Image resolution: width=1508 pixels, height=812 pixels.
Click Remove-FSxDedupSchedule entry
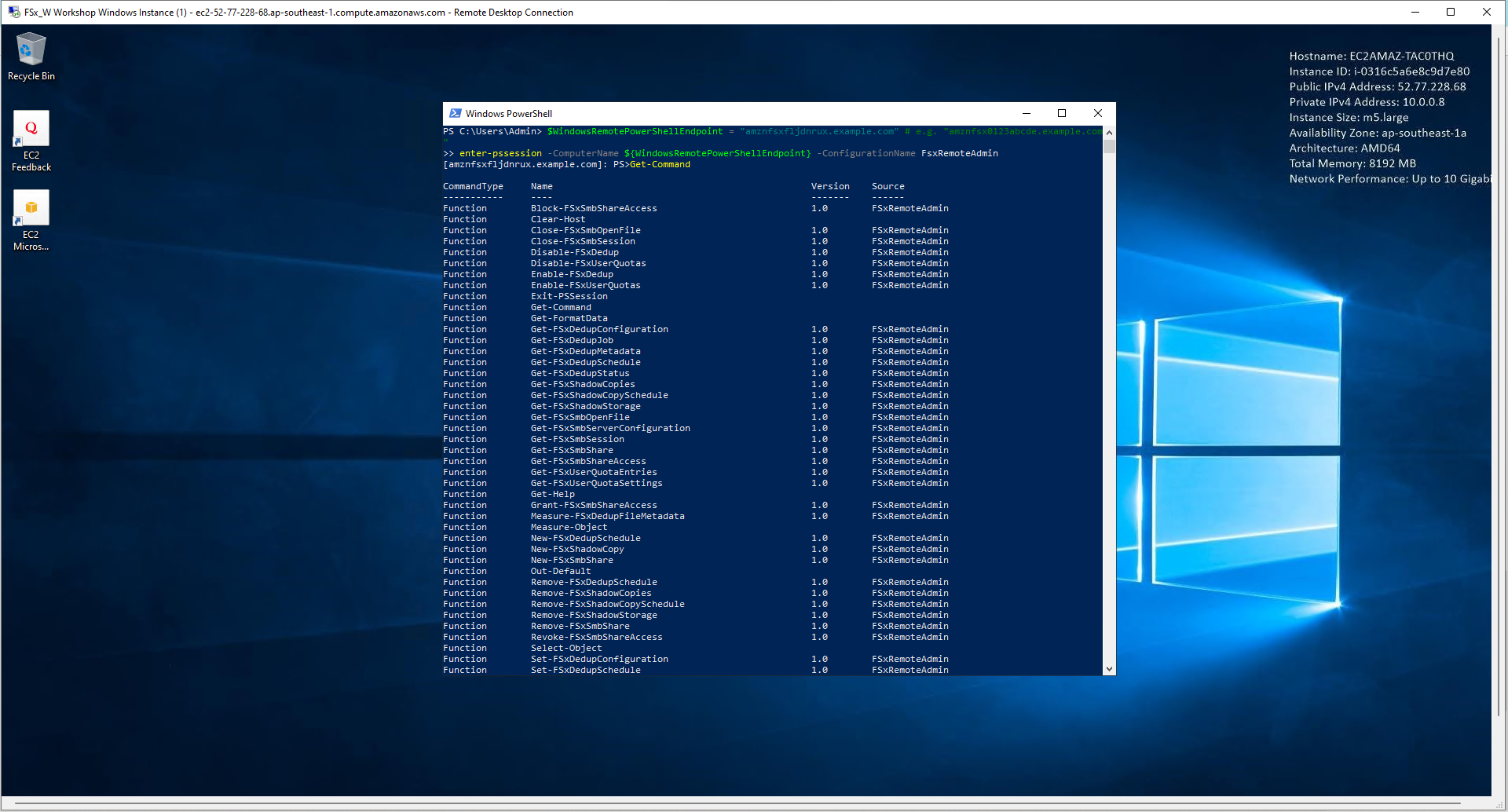tap(594, 582)
